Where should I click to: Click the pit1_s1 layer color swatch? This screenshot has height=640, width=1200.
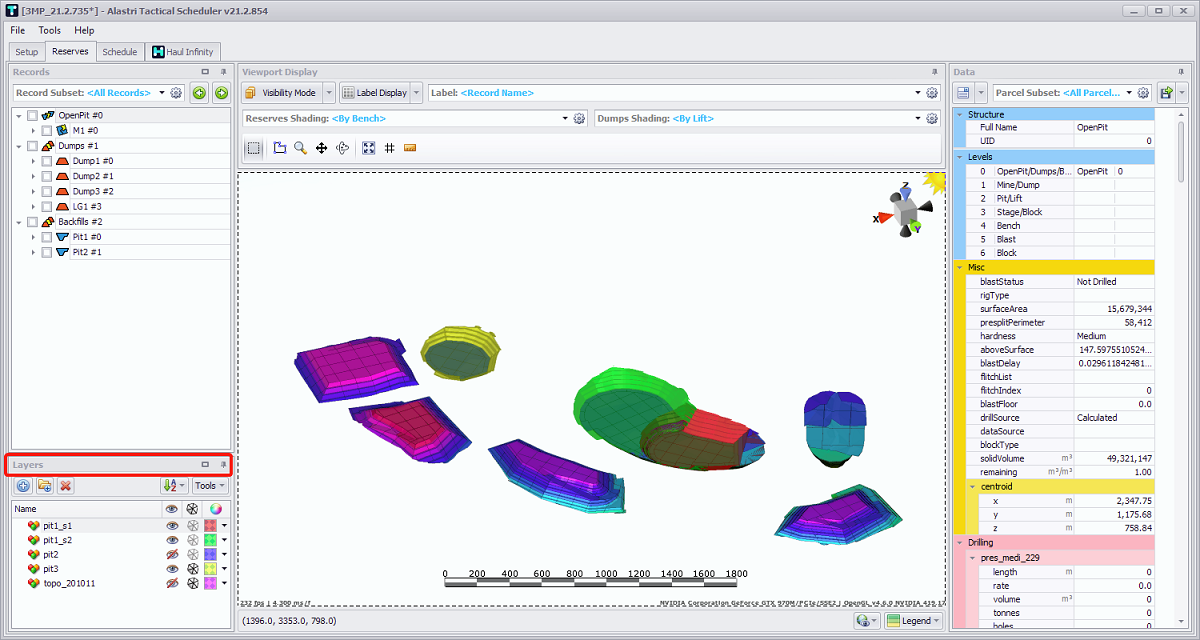pyautogui.click(x=211, y=525)
